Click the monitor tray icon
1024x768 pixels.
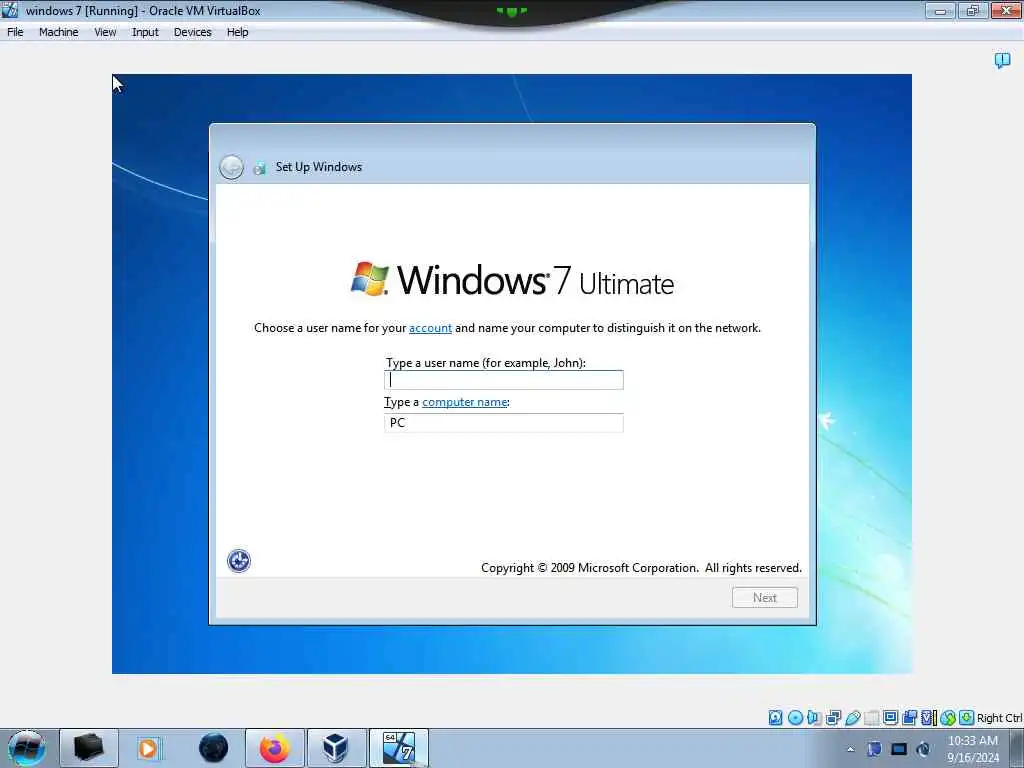pyautogui.click(x=899, y=749)
